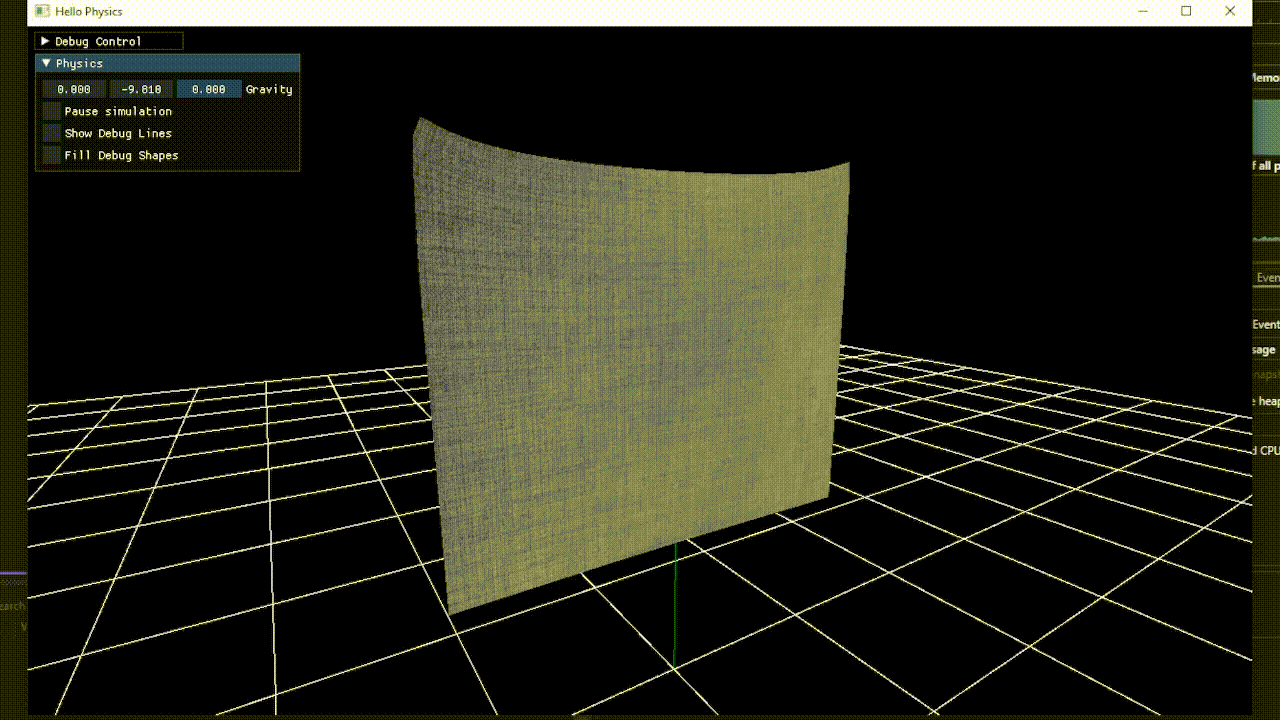
Task: Minimize the Hello Physics window
Action: click(1142, 11)
